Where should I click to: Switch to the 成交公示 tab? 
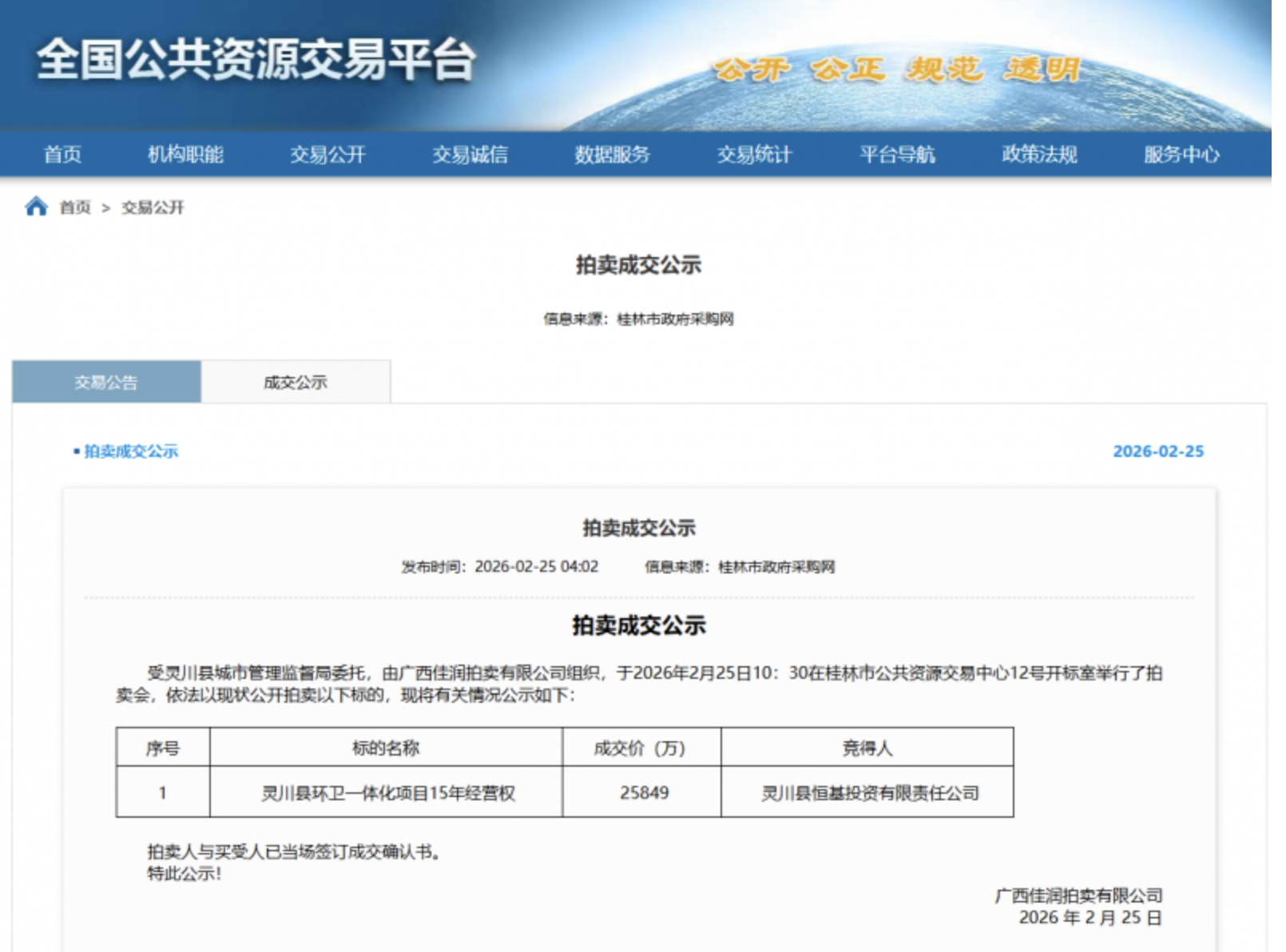(296, 383)
